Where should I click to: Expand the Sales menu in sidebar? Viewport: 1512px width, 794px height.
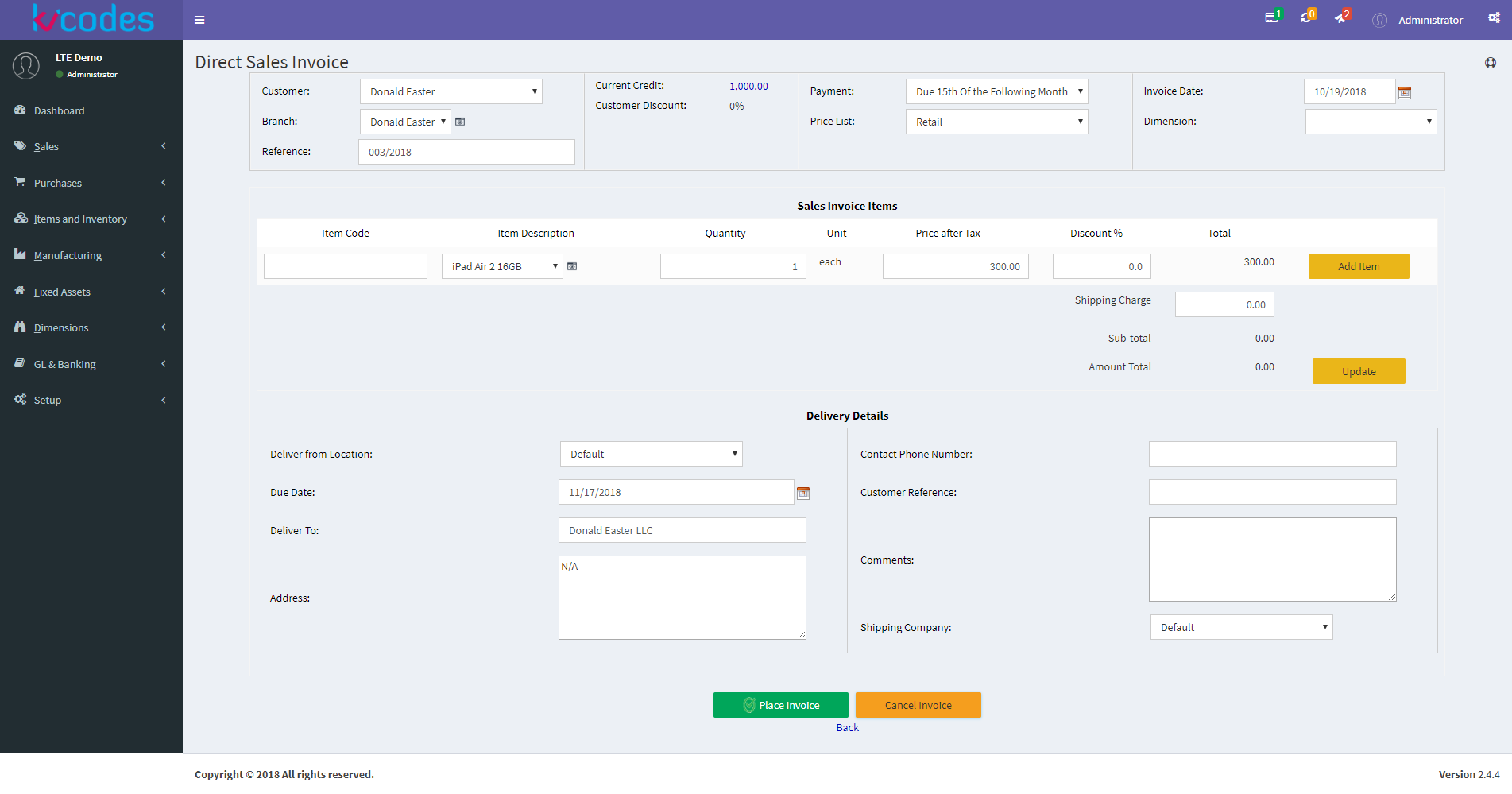pyautogui.click(x=91, y=147)
